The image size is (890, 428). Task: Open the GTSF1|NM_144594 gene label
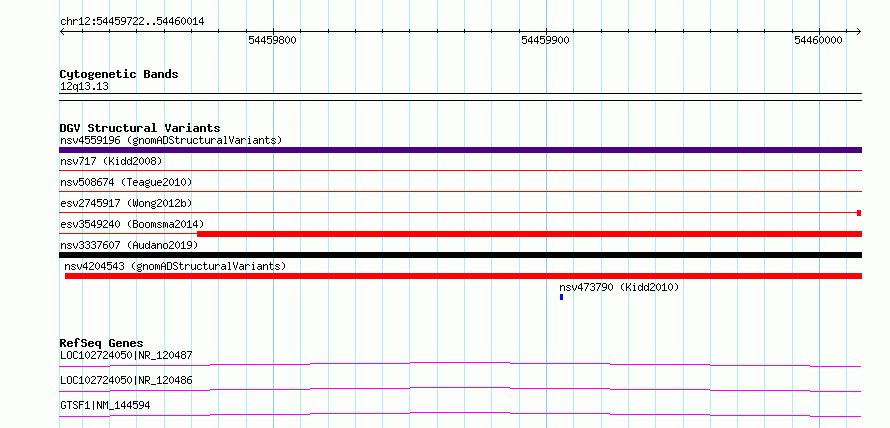point(105,405)
